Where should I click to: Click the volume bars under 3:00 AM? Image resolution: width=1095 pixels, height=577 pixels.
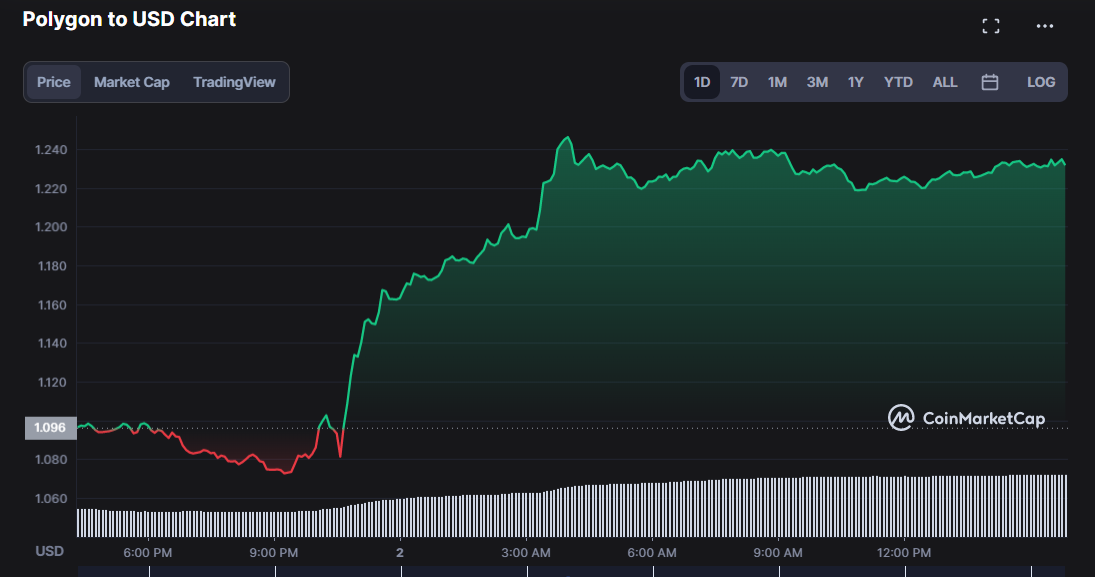click(x=526, y=515)
